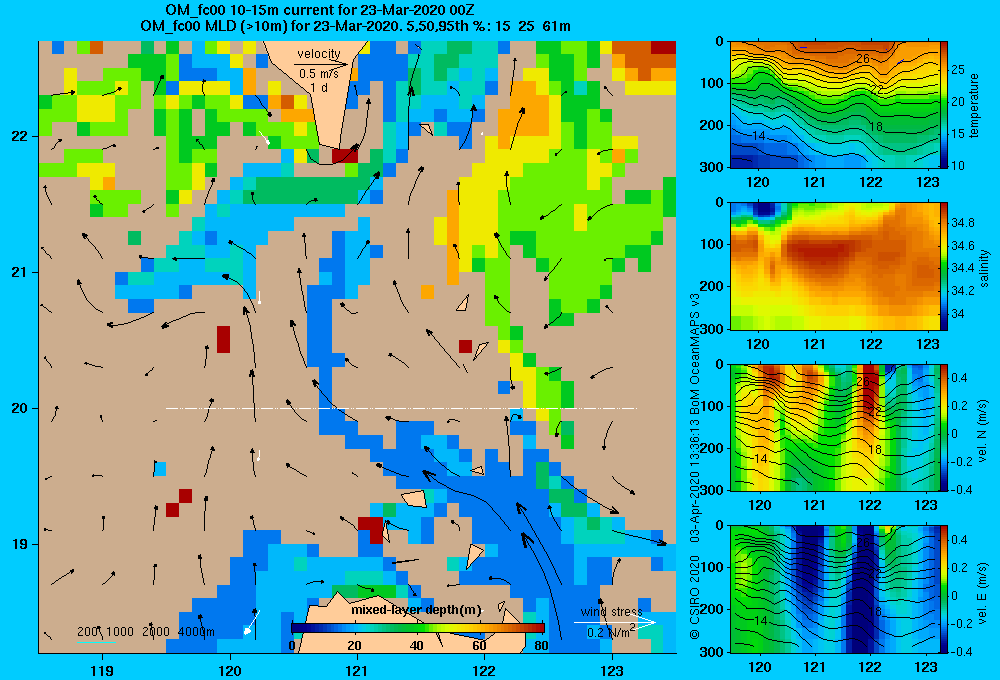Click the '14' isotherm label in temperature panel
Image resolution: width=1000 pixels, height=680 pixels.
click(x=758, y=136)
